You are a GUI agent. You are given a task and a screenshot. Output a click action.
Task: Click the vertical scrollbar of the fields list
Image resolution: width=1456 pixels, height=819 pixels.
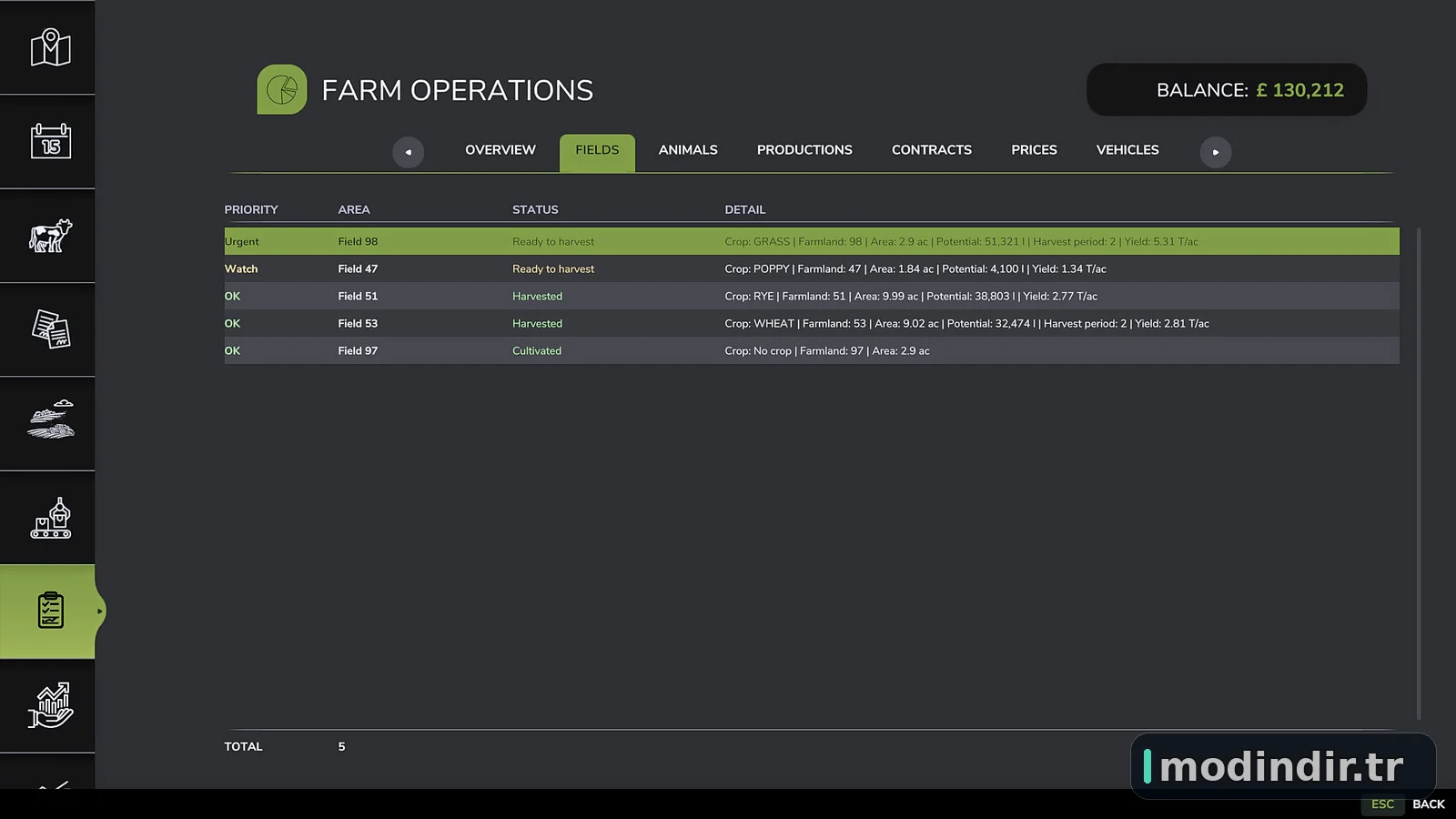[x=1419, y=473]
